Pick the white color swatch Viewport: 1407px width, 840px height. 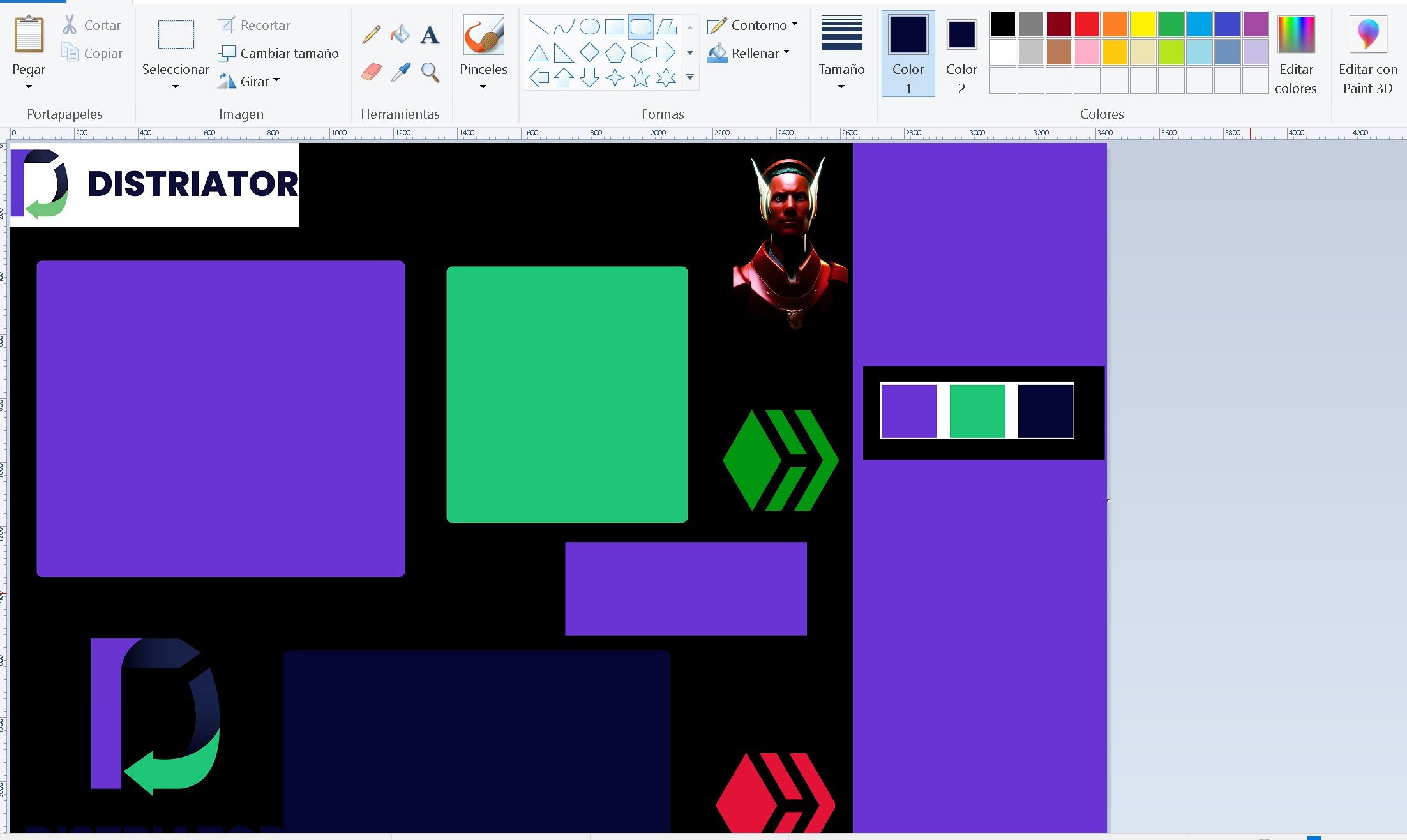(x=1002, y=52)
